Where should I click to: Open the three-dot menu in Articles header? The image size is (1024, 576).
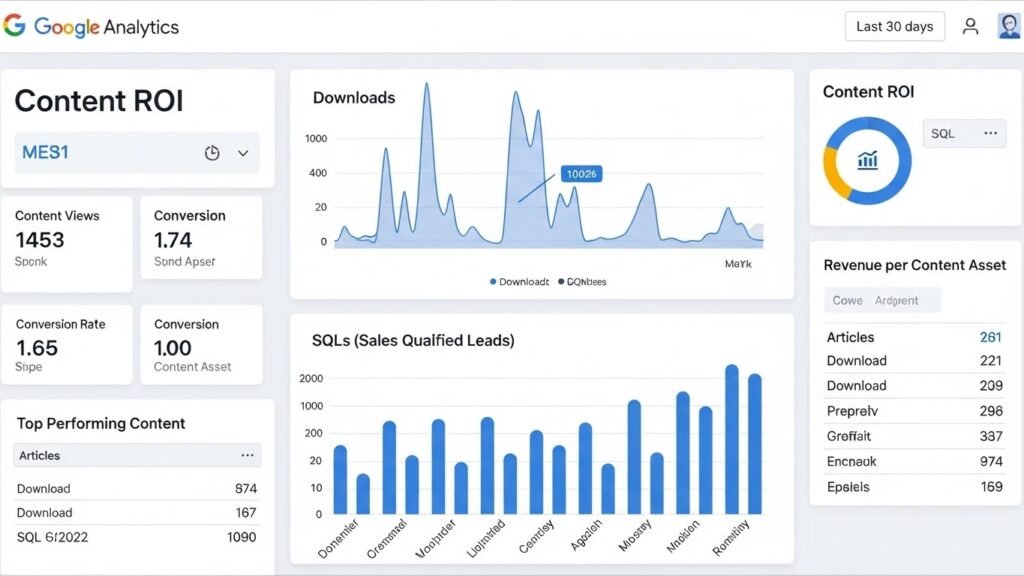coord(247,455)
